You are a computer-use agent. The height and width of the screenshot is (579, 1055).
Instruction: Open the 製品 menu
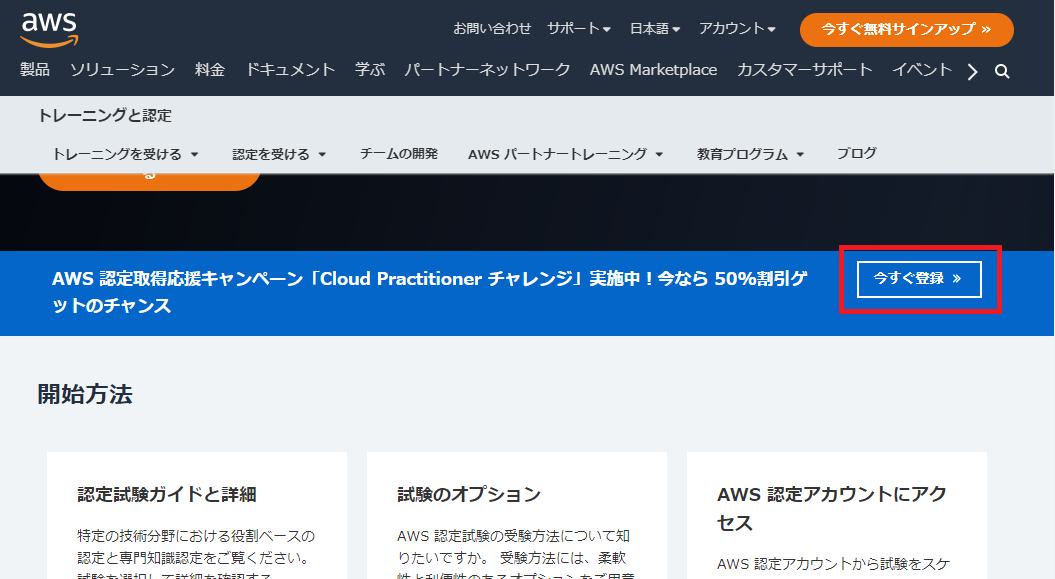[35, 70]
